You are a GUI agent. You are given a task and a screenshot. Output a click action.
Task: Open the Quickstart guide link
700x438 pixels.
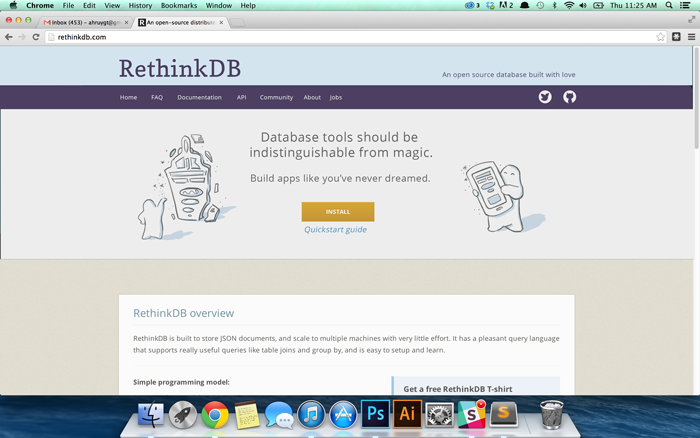(x=335, y=229)
